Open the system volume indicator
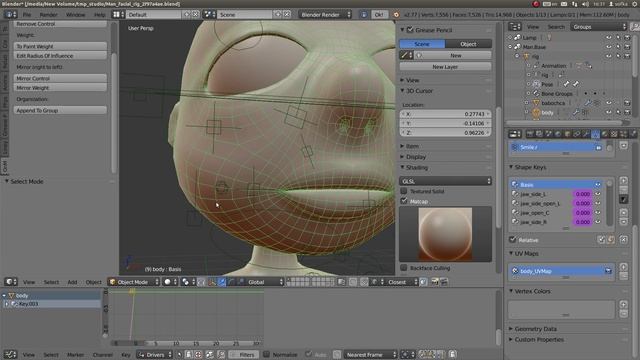 click(585, 4)
